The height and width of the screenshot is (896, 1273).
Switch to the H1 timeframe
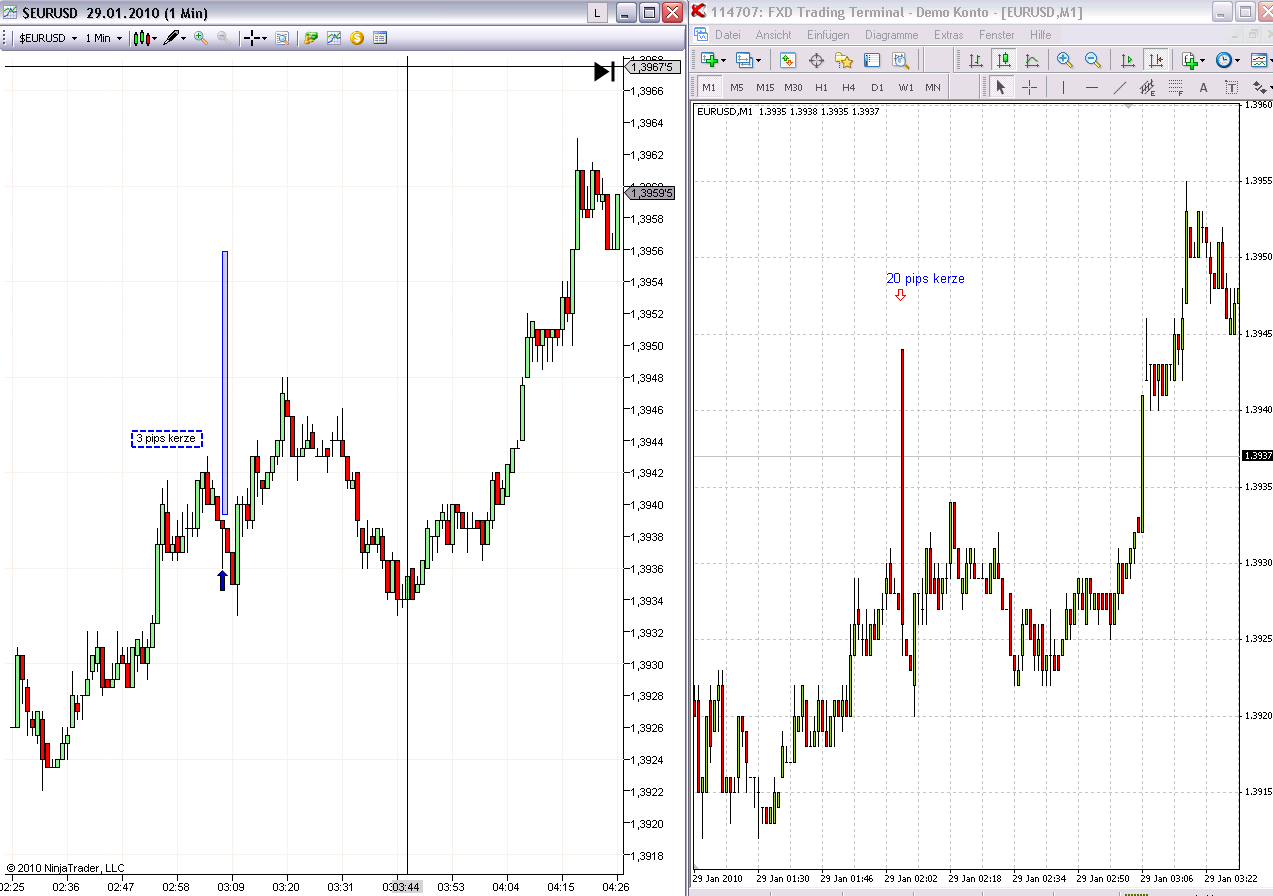pos(821,87)
